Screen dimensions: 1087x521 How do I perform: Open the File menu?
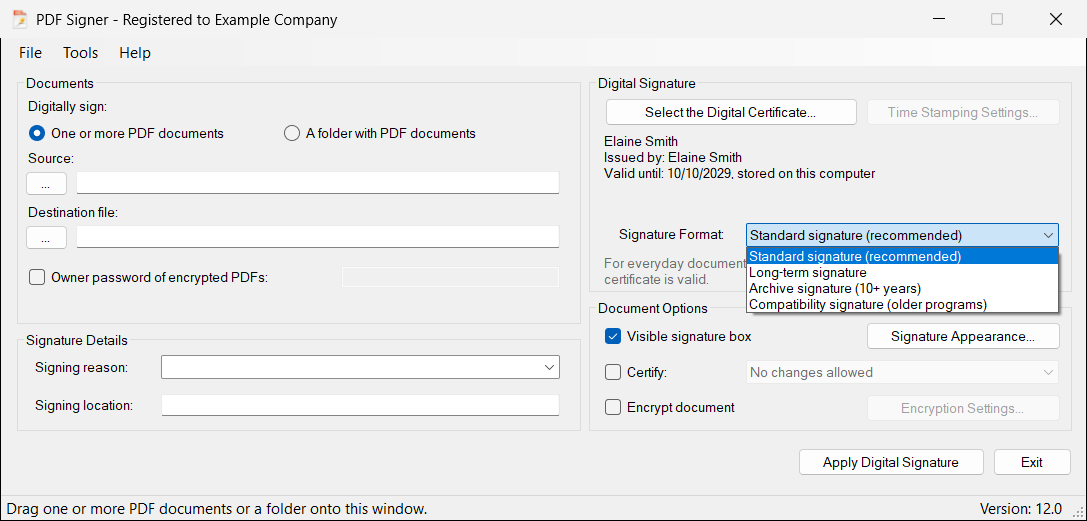31,53
